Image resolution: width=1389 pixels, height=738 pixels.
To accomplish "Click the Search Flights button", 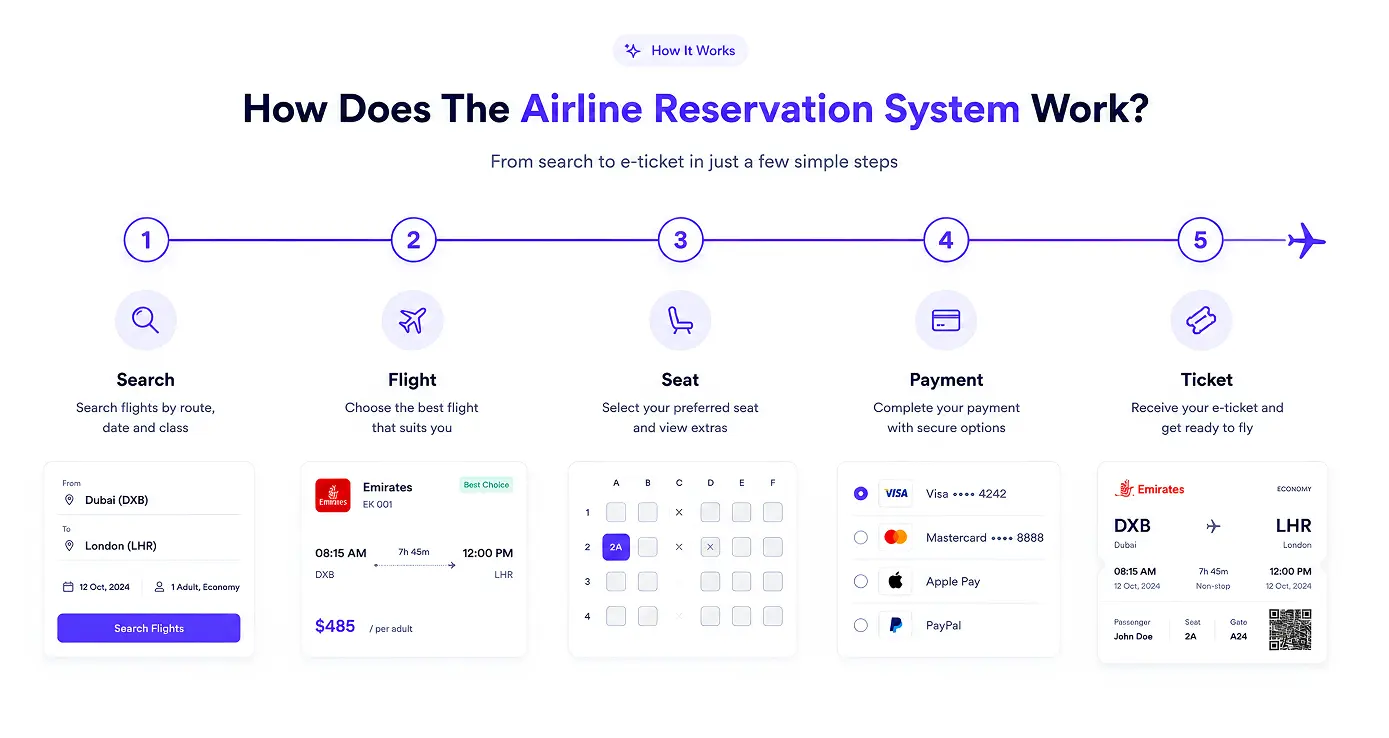I will pos(149,628).
